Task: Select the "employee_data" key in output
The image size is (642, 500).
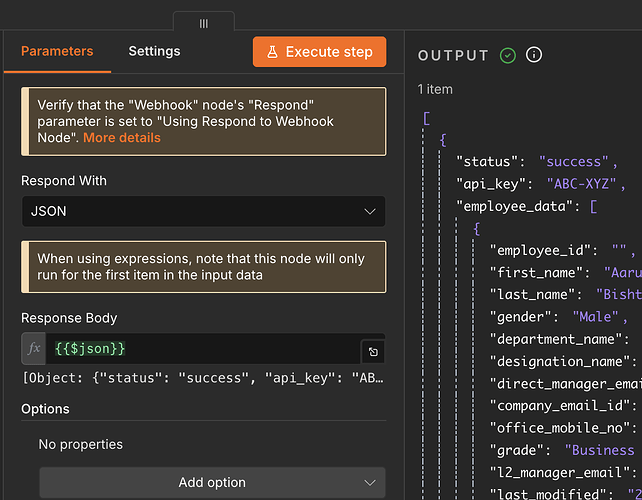Action: tap(515, 206)
